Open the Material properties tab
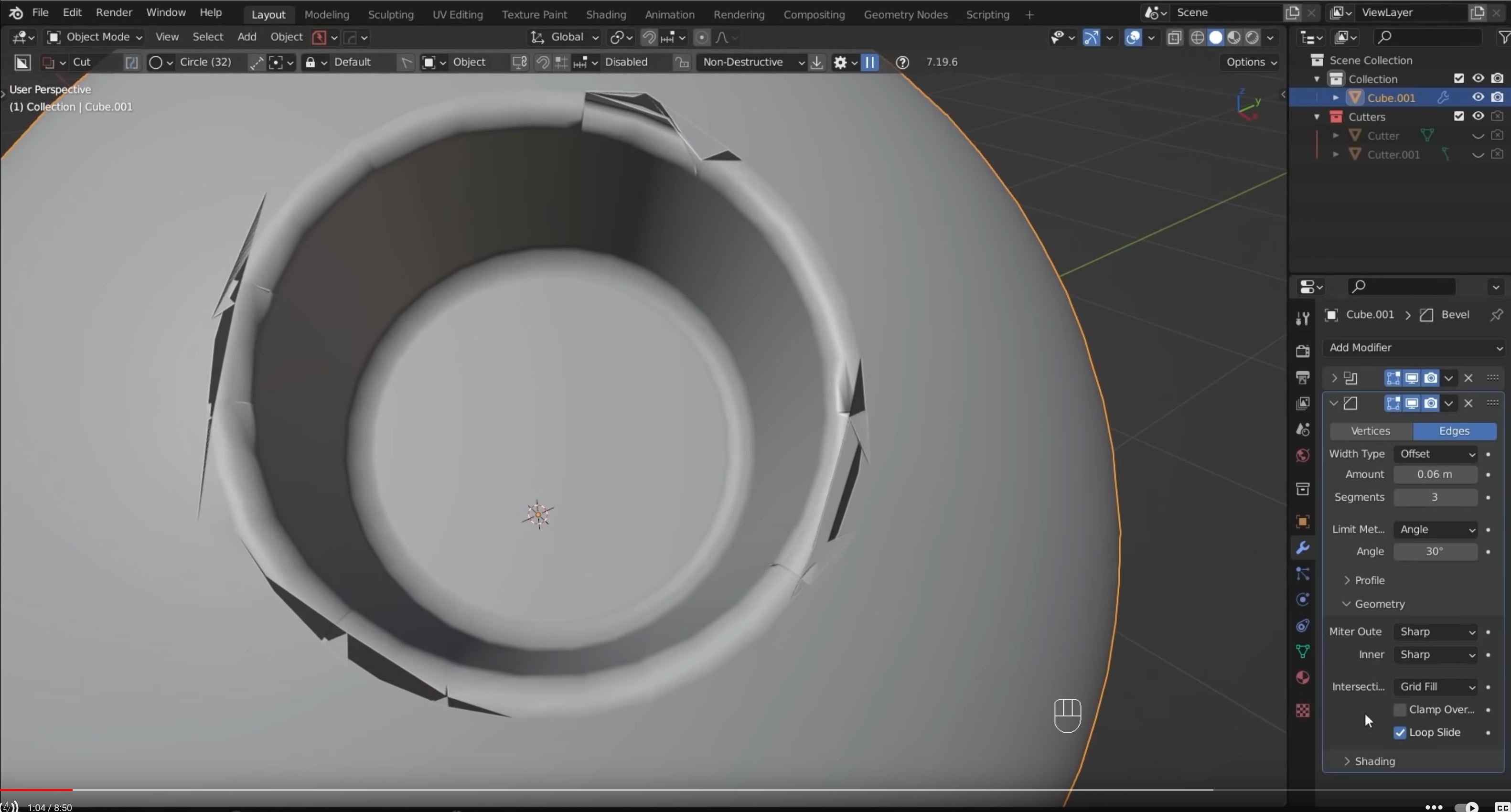1511x812 pixels. pos(1302,677)
